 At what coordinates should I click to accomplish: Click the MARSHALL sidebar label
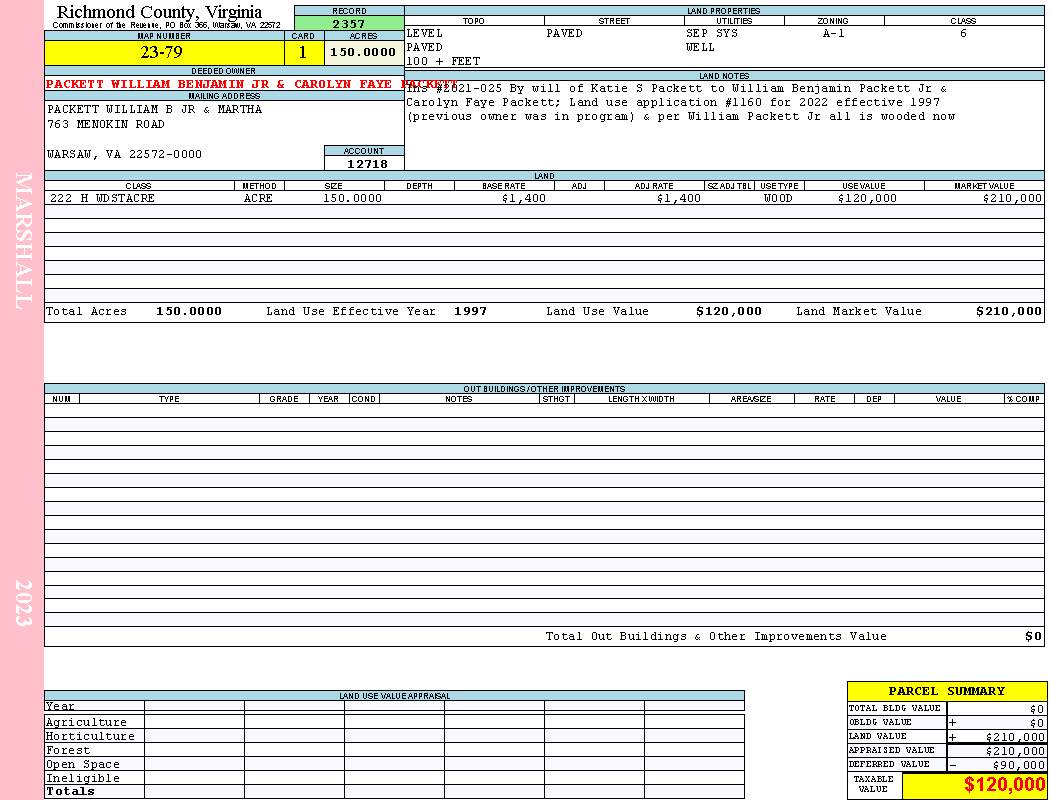(x=23, y=241)
